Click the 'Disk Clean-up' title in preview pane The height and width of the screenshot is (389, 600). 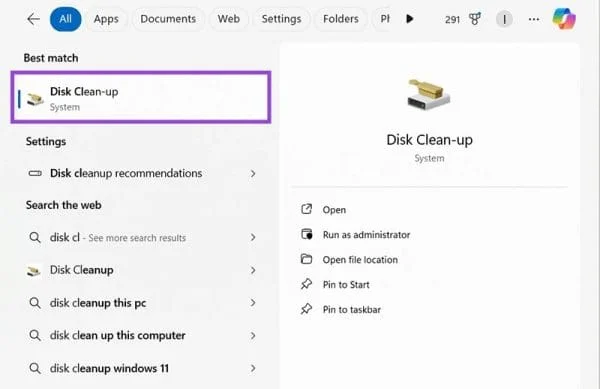[429, 140]
